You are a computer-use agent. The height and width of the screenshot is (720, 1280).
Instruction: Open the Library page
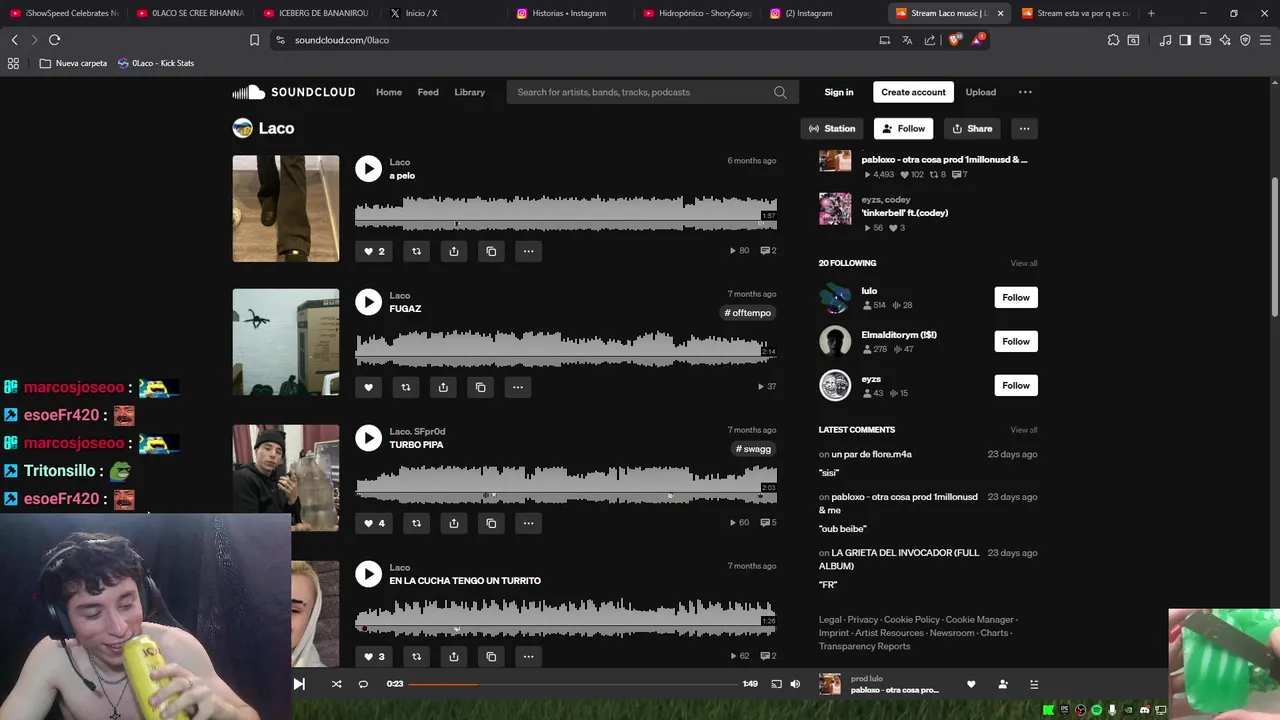pyautogui.click(x=469, y=92)
